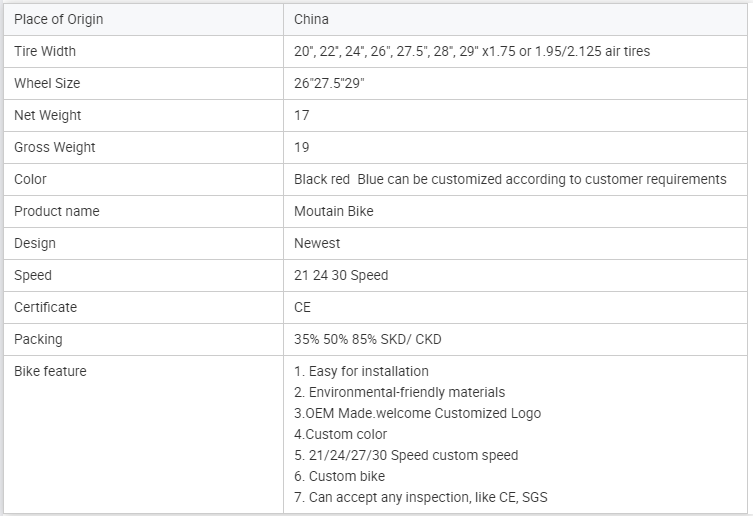753x516 pixels.
Task: Click the "CE" certificate value
Action: pyautogui.click(x=303, y=307)
